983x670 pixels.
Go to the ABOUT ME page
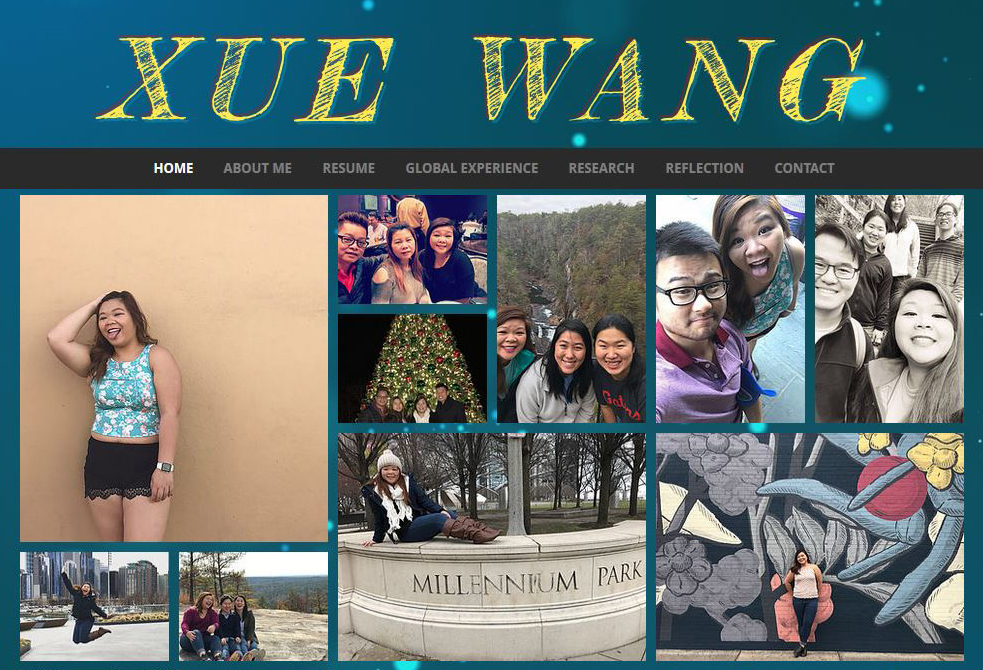(x=257, y=168)
